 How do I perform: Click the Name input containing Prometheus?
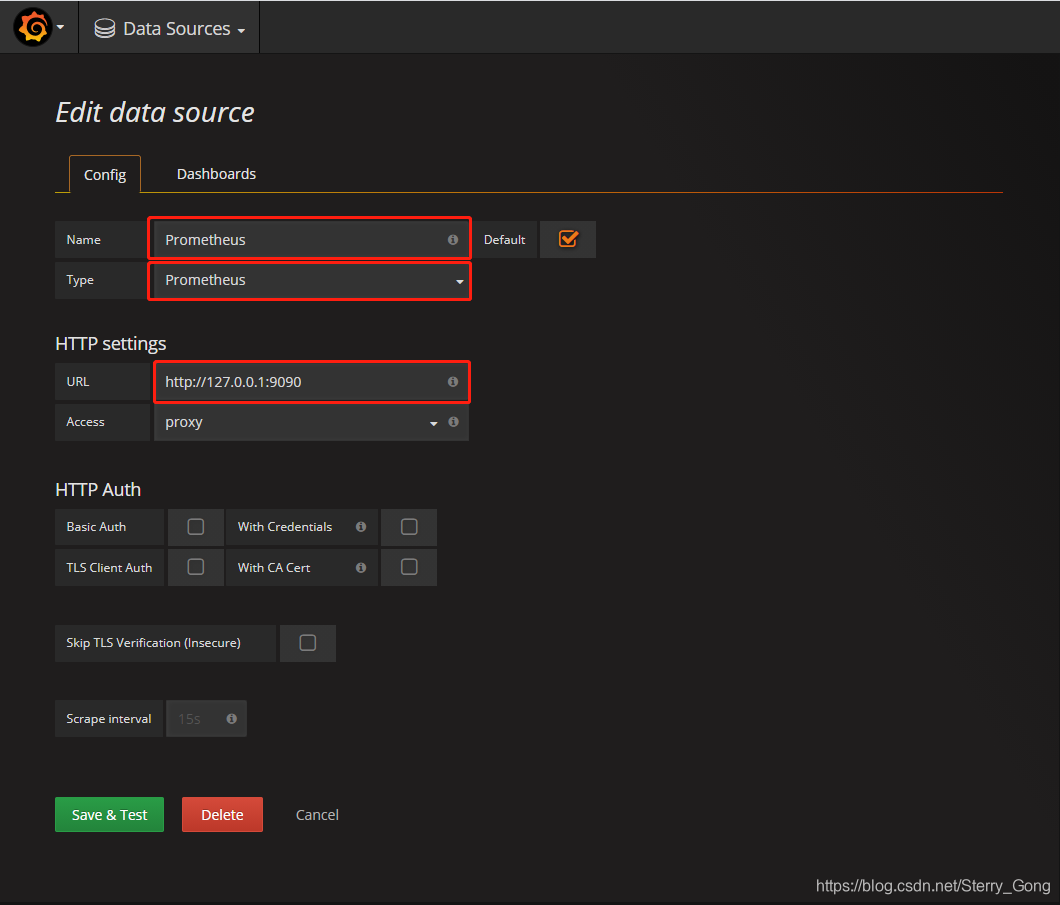click(310, 240)
